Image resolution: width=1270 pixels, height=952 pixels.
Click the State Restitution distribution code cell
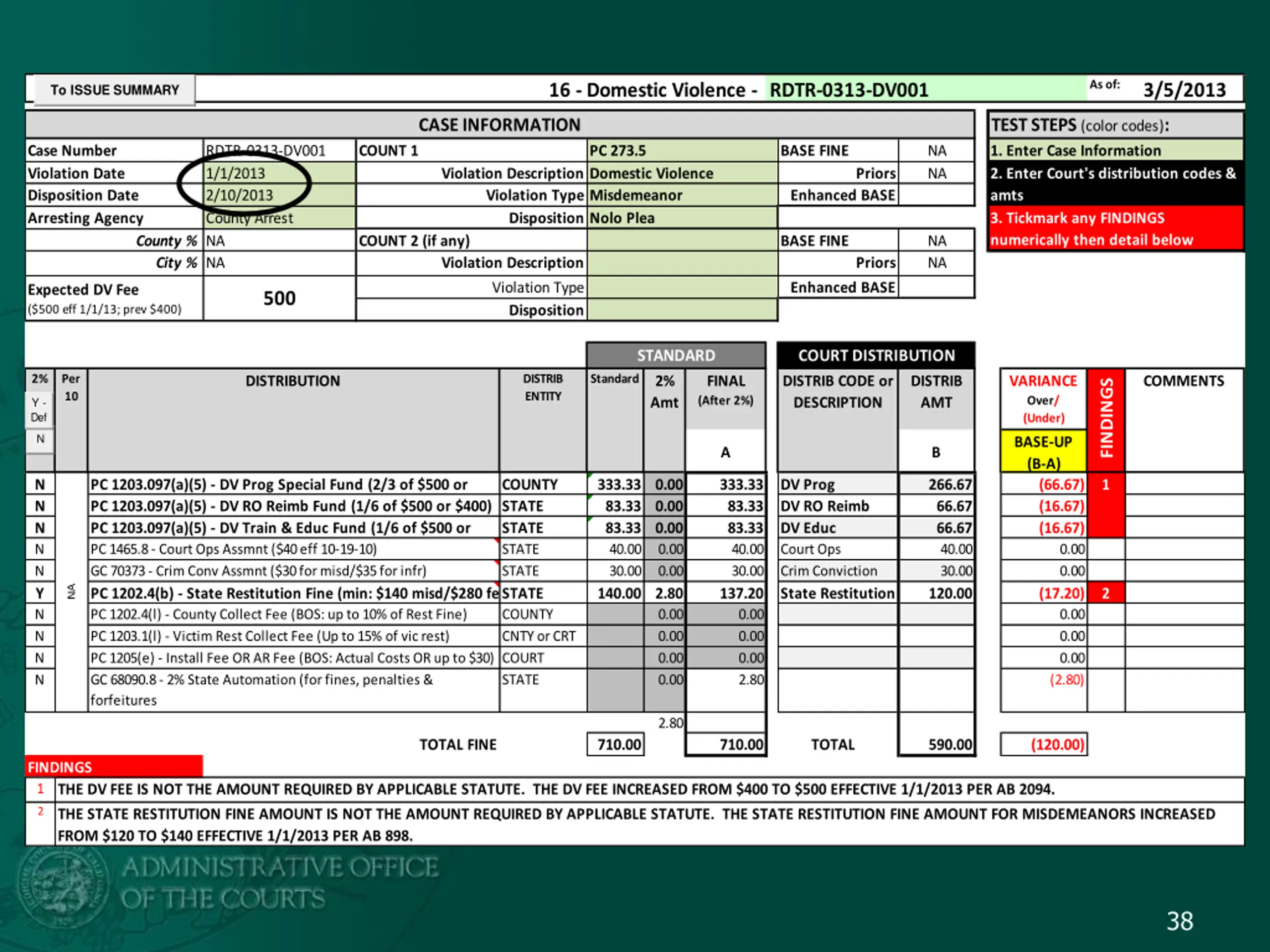pyautogui.click(x=838, y=593)
